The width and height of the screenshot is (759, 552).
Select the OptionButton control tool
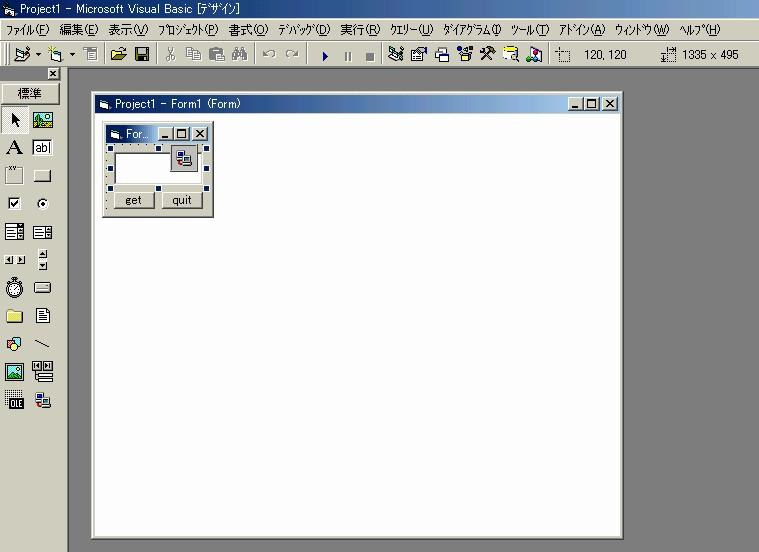[43, 203]
